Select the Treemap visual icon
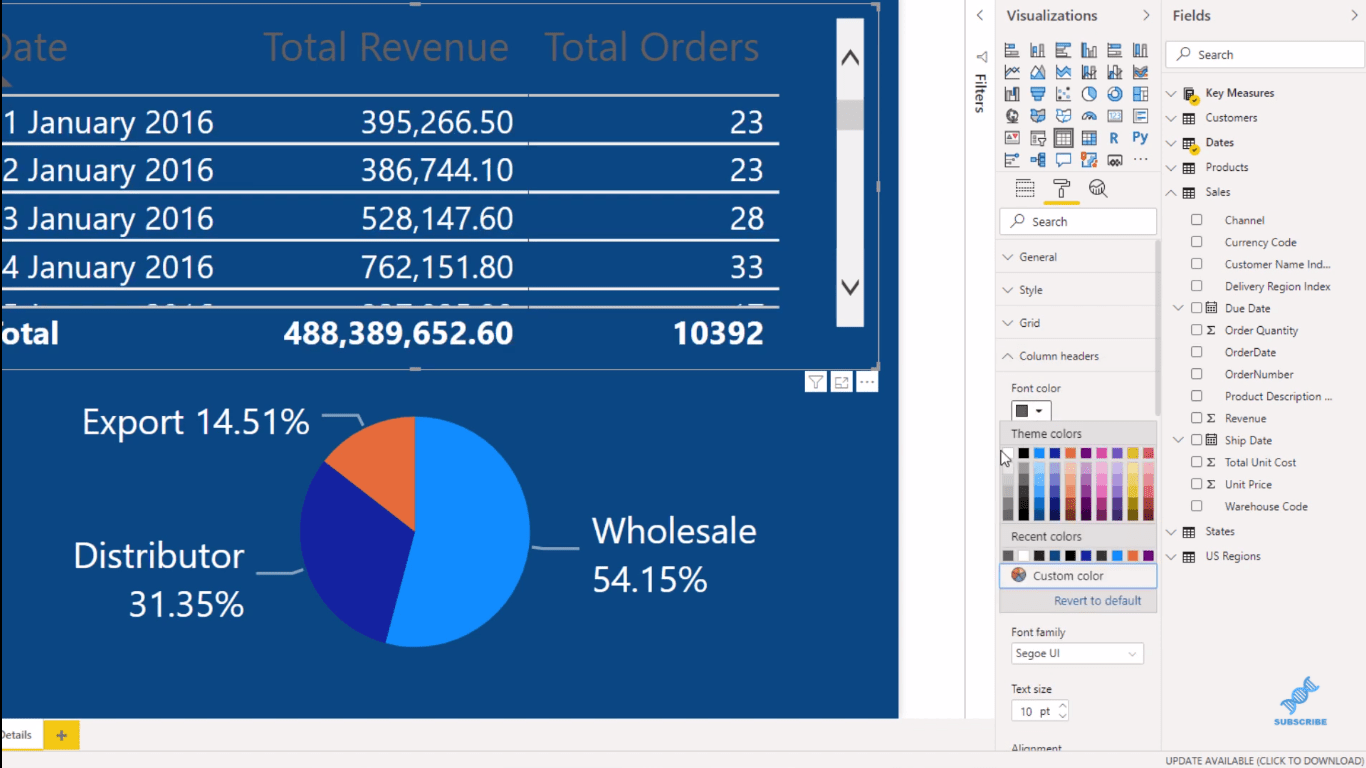Image resolution: width=1366 pixels, height=768 pixels. tap(1140, 94)
